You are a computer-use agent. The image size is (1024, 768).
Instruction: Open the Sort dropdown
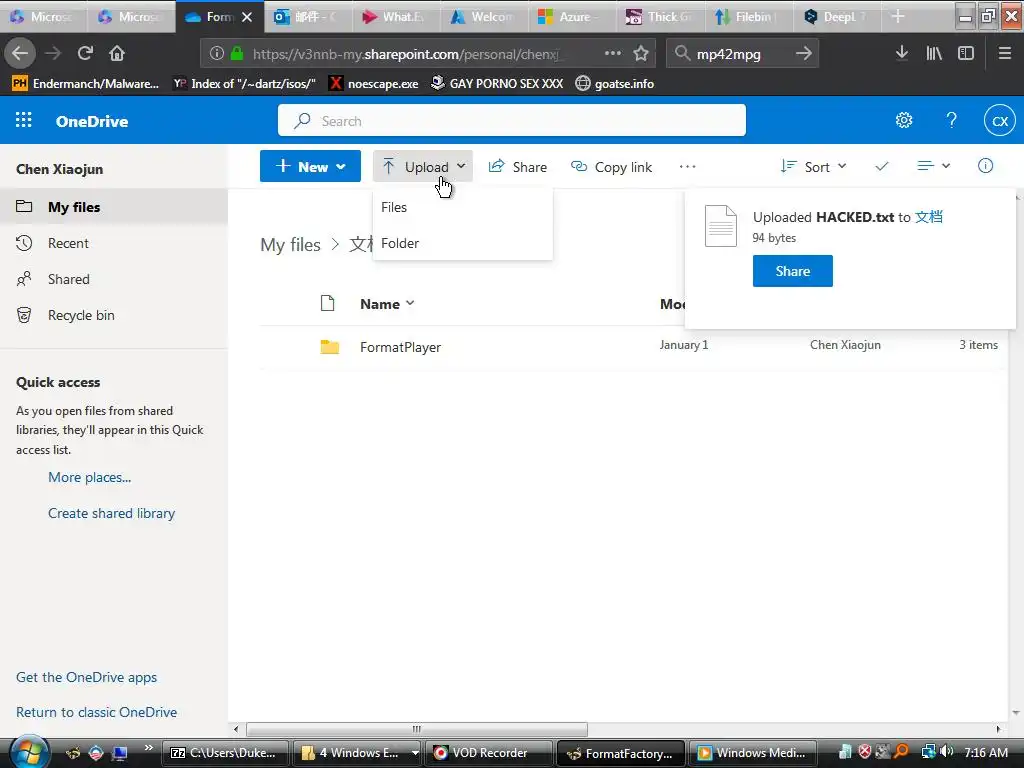tap(814, 167)
